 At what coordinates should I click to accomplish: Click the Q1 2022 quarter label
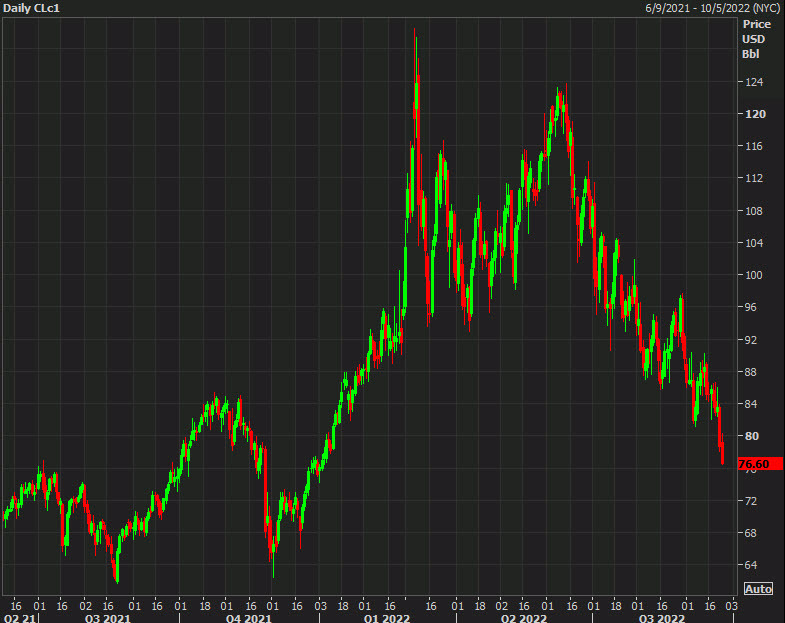click(x=386, y=618)
